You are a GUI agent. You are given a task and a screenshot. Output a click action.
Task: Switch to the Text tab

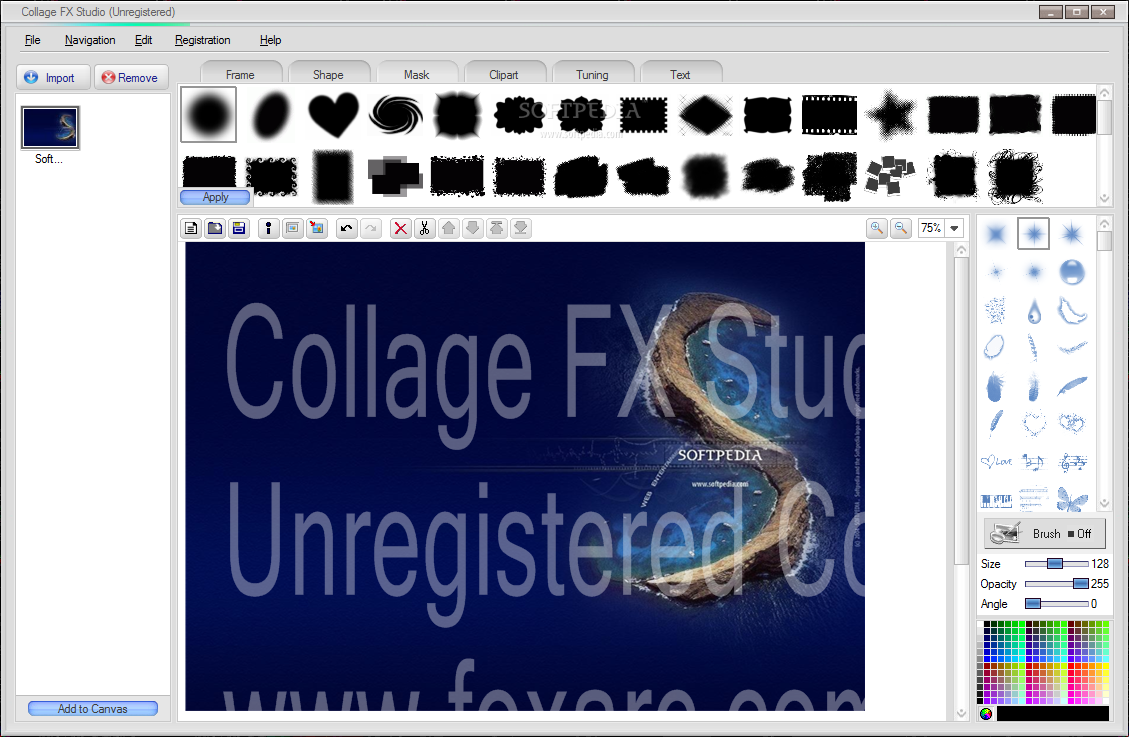point(680,74)
